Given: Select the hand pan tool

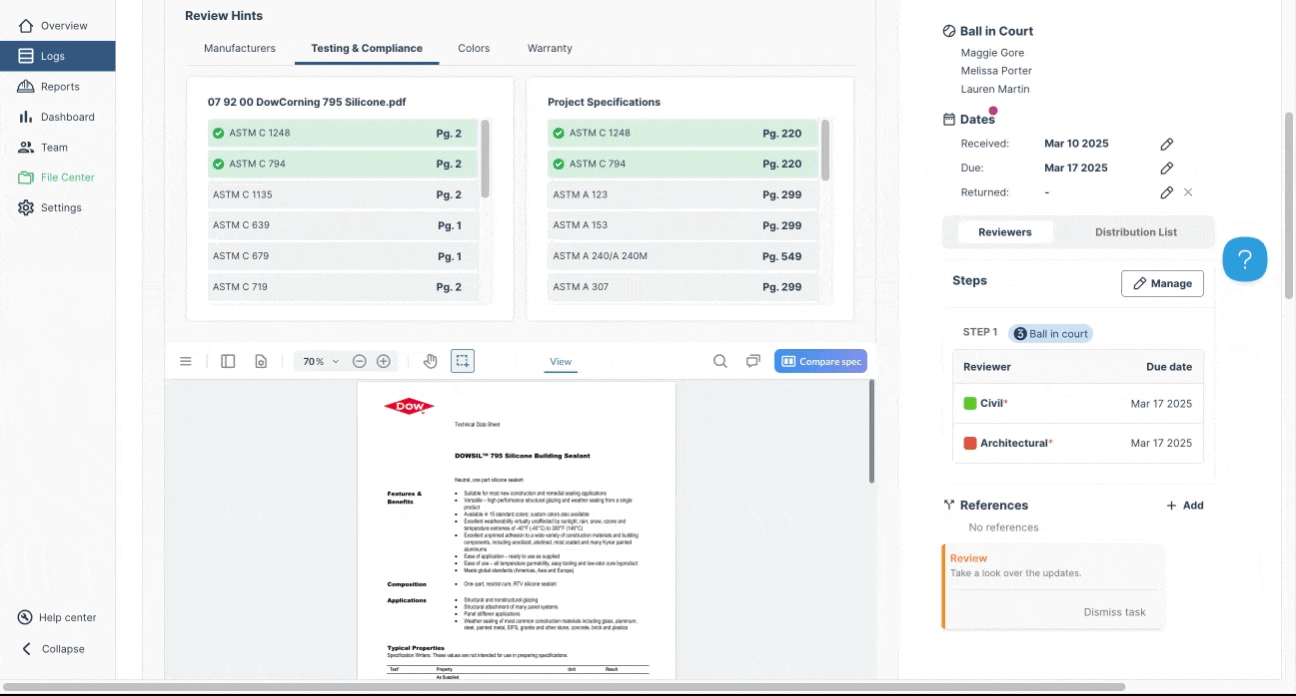Looking at the screenshot, I should tap(431, 361).
